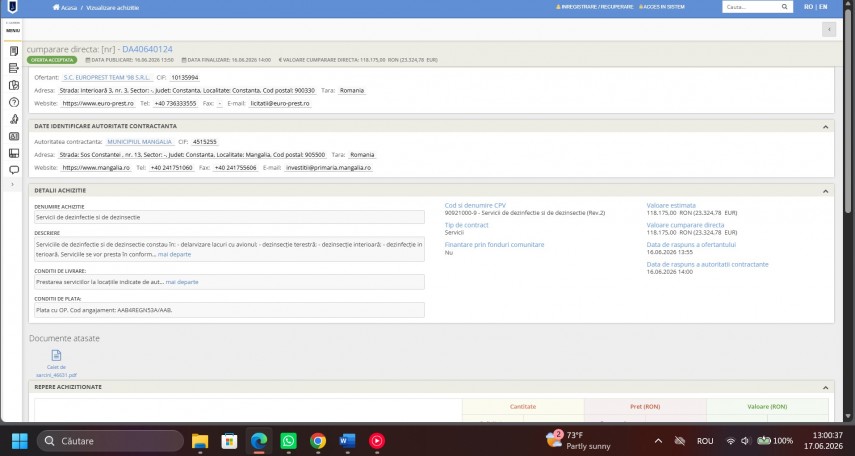Screen dimensions: 855x456
Task: Focus the Cauta search field
Action: coord(751,7)
